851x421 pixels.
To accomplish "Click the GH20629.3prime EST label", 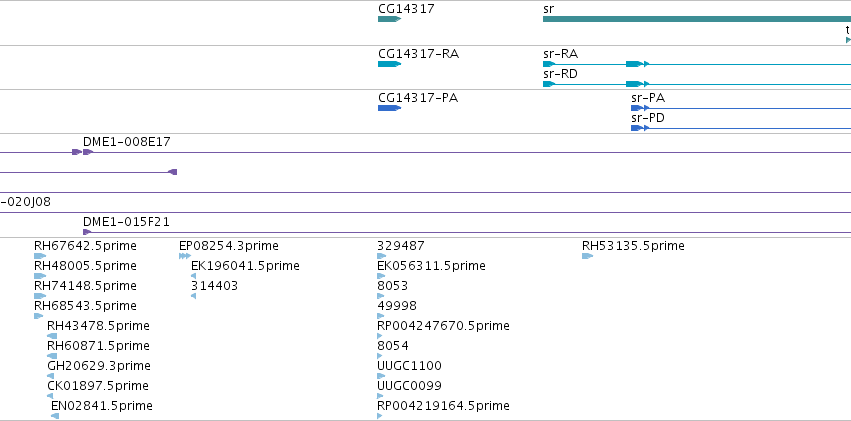I will pyautogui.click(x=99, y=366).
